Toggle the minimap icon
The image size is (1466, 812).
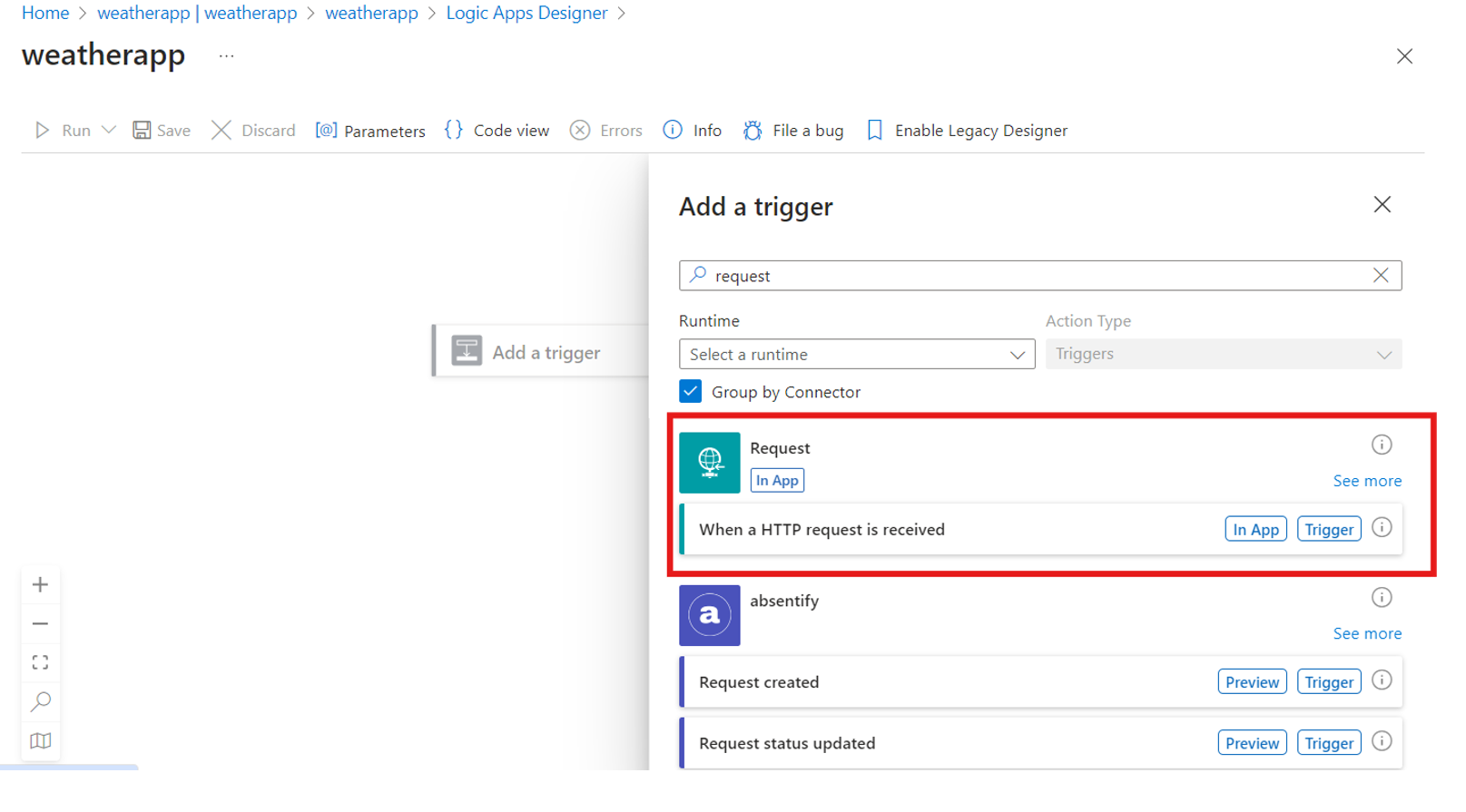tap(40, 741)
